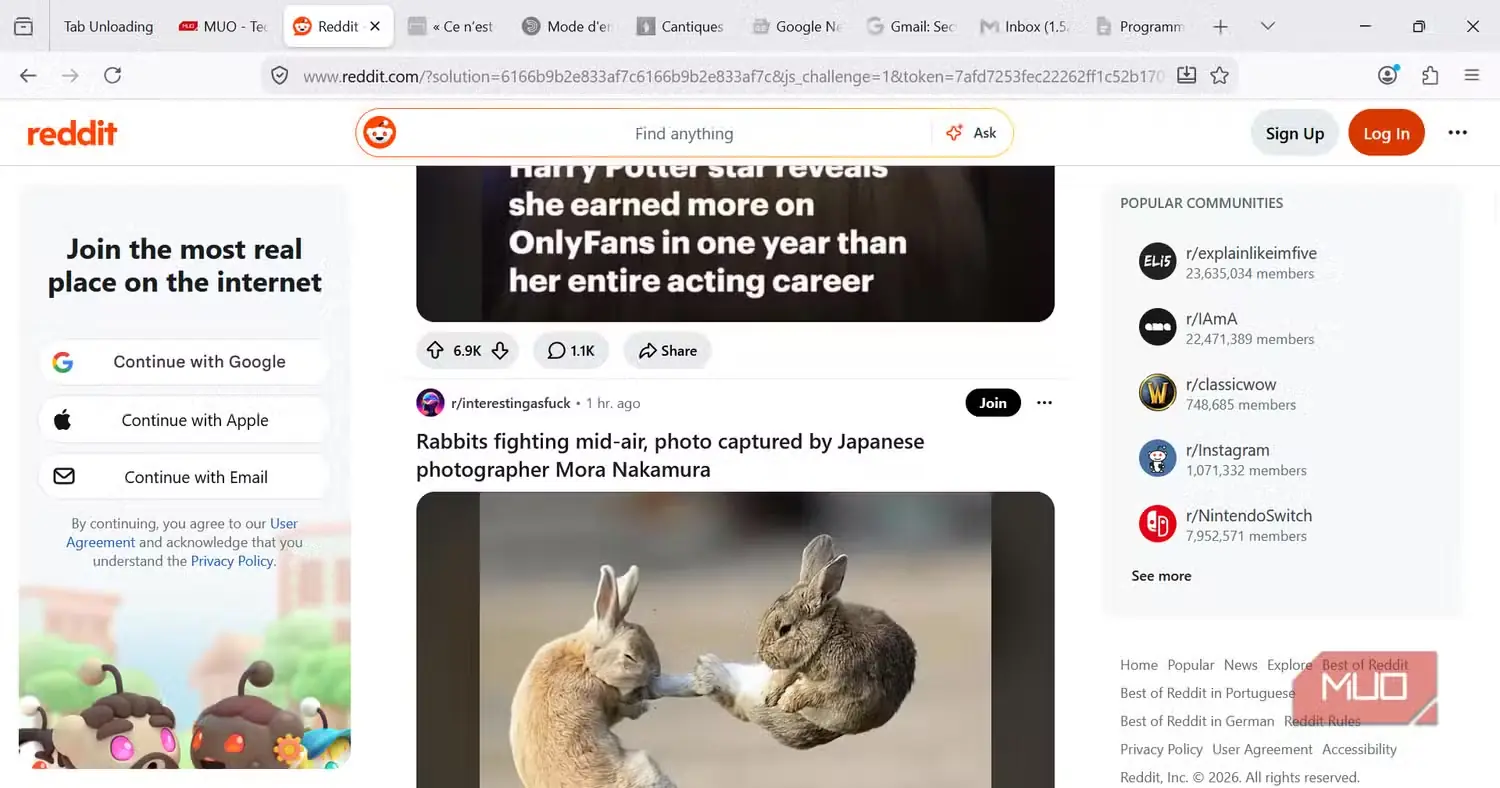
Task: Open the tracking protection shield in the address bar
Action: pyautogui.click(x=281, y=75)
